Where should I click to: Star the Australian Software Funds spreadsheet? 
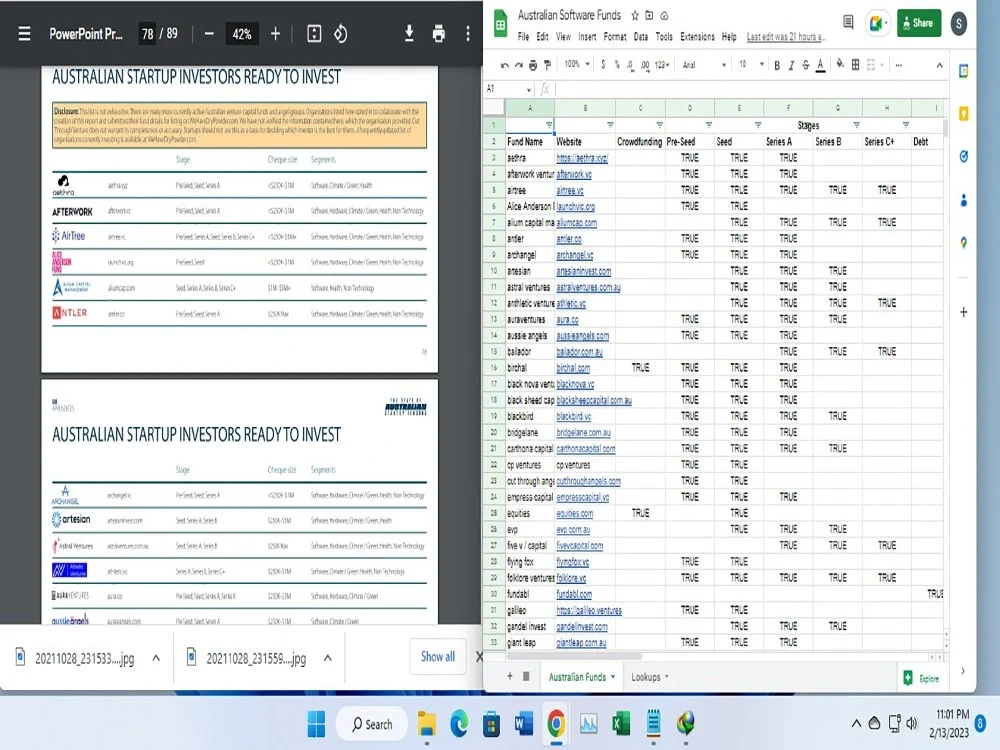pyautogui.click(x=635, y=15)
